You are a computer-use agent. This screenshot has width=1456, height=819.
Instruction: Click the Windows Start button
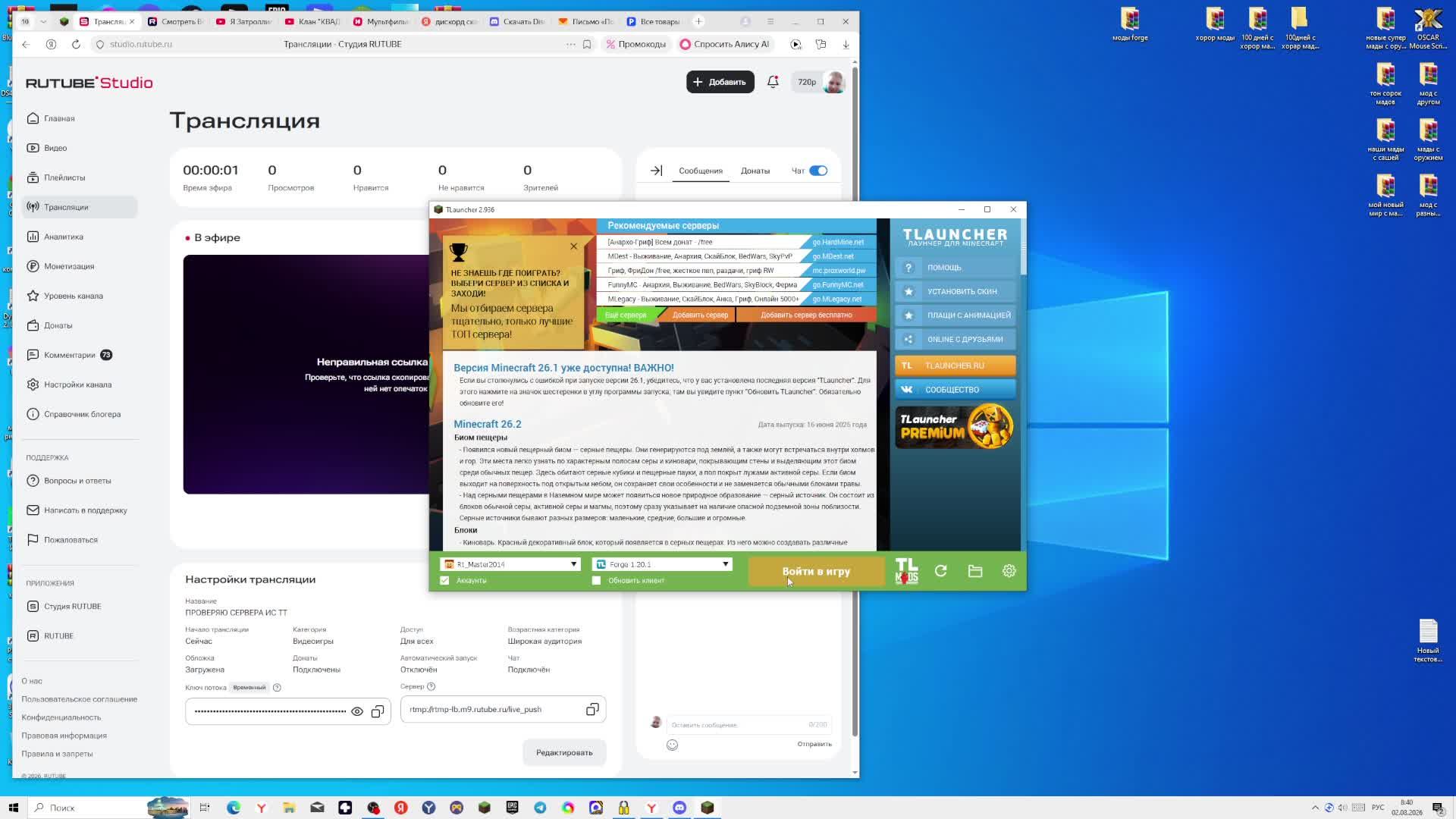(13, 808)
